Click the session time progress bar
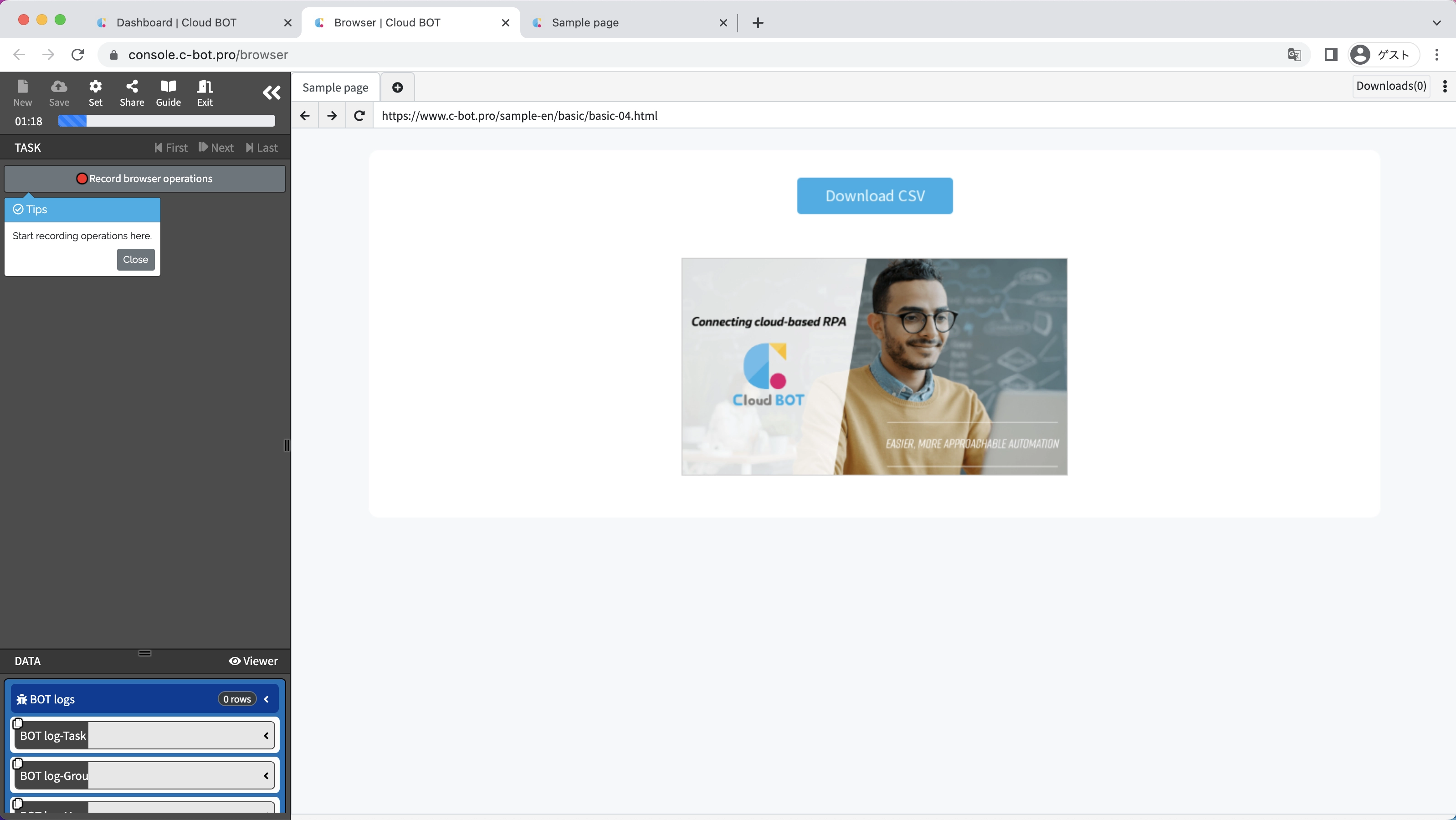 (x=166, y=121)
